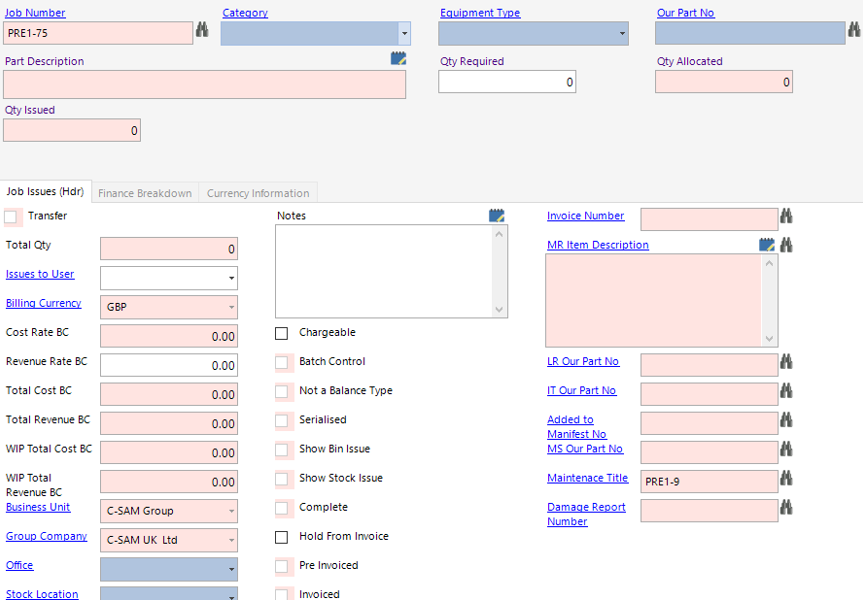Click the Business Unit link label
Viewport: 863px width, 608px height.
click(x=38, y=507)
